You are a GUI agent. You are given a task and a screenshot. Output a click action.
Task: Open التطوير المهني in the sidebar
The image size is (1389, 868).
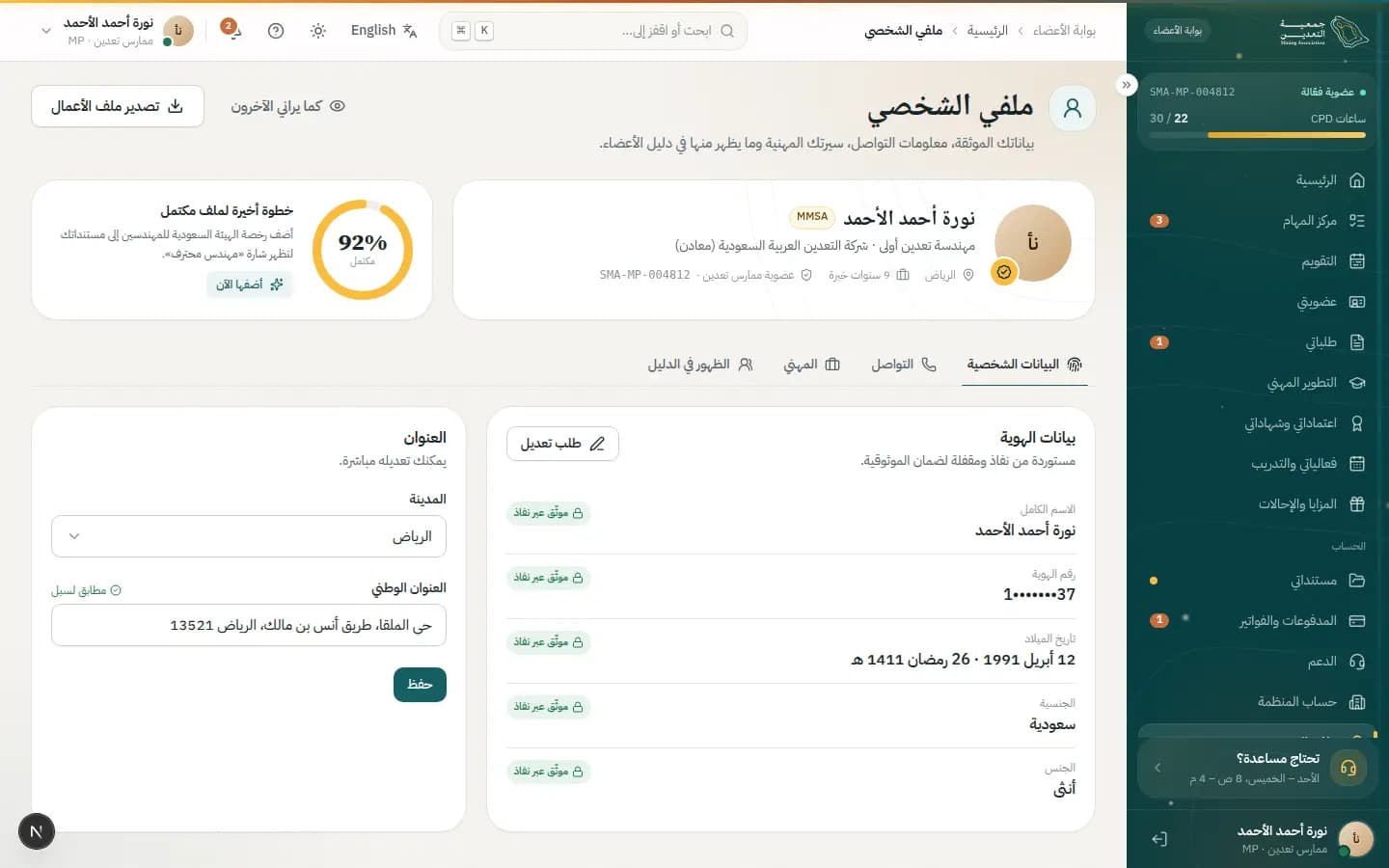tap(1258, 383)
